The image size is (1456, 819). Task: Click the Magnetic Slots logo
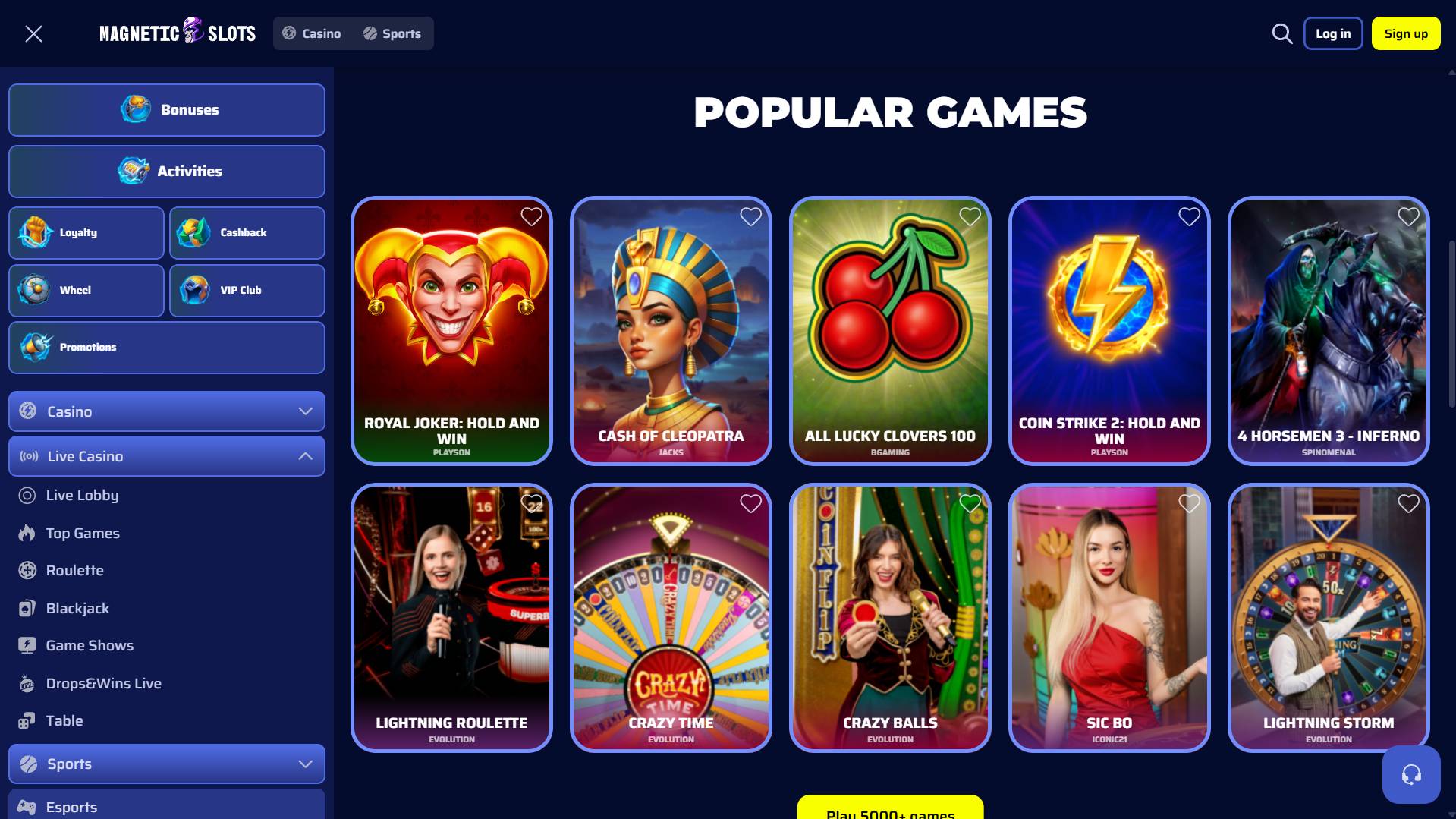178,33
